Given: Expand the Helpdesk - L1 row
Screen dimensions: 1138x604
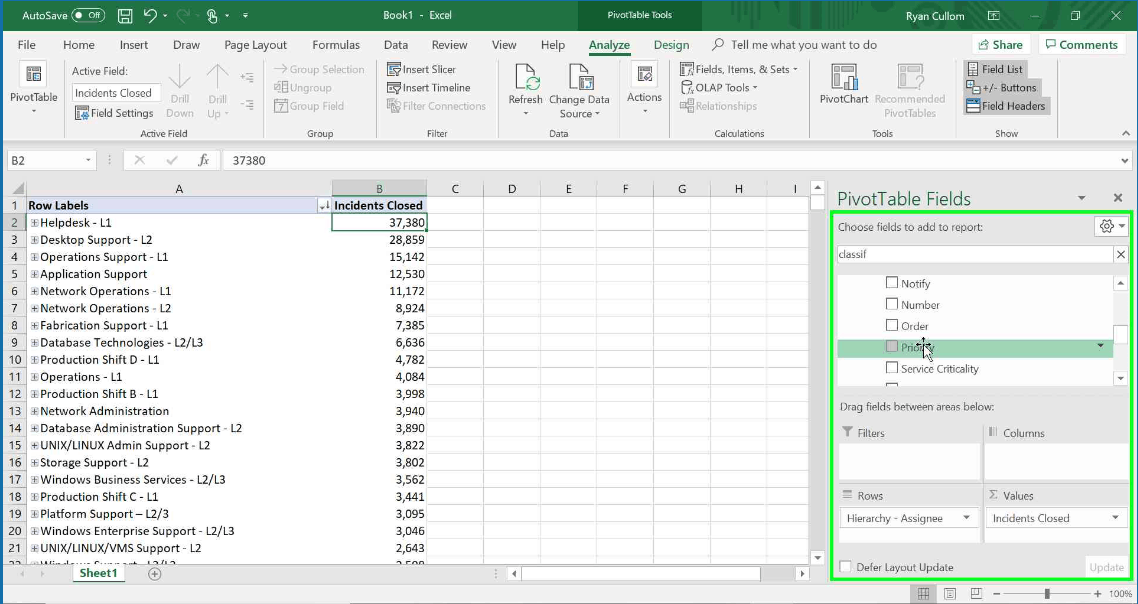Looking at the screenshot, I should (34, 223).
